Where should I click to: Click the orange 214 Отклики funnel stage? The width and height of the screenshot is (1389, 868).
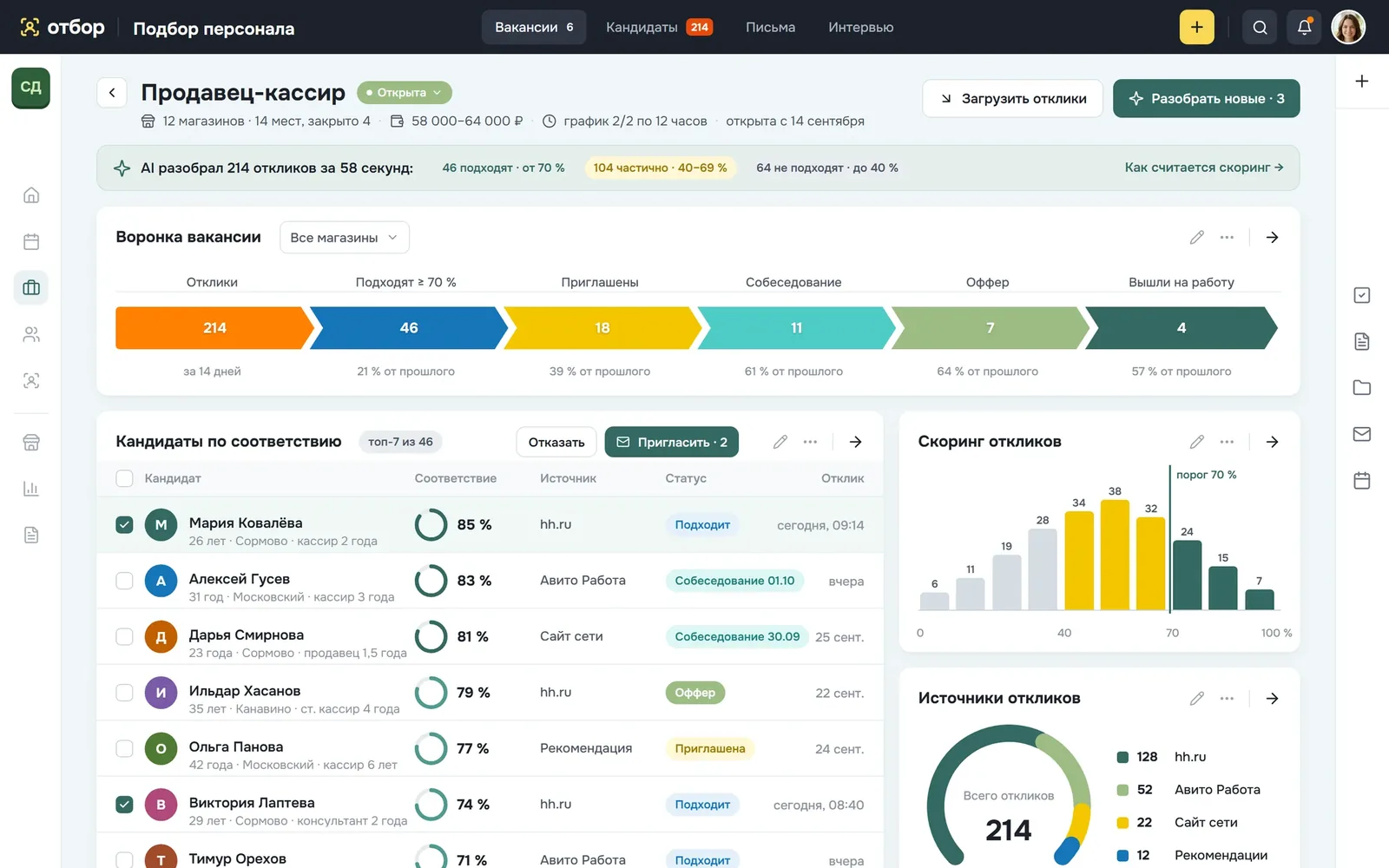pos(214,328)
